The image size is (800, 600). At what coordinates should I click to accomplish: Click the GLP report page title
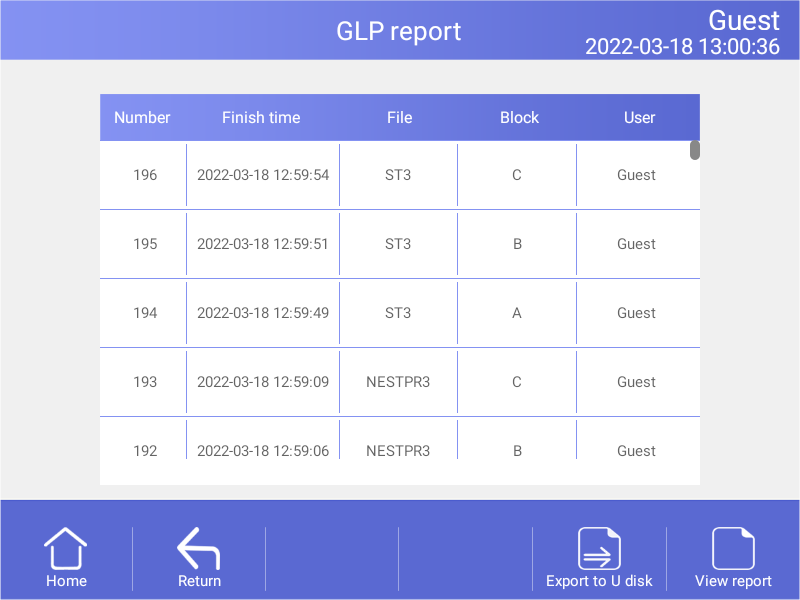[x=398, y=31]
